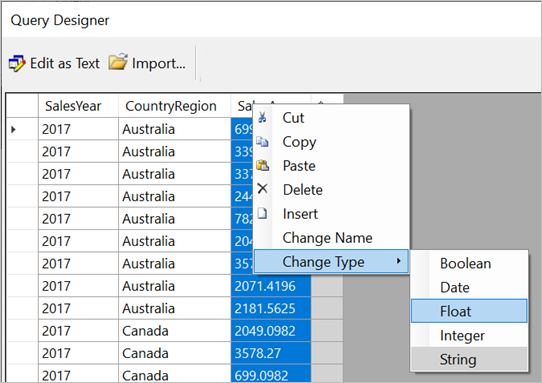Choose Paste from context menu
This screenshot has height=383, width=542.
(x=331, y=166)
